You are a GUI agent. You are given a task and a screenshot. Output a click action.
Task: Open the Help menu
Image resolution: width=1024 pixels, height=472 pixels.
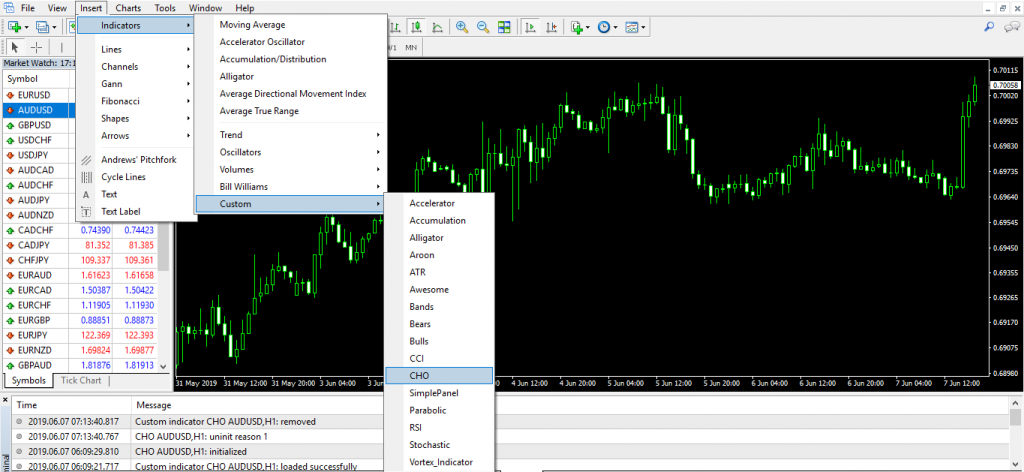tap(244, 8)
